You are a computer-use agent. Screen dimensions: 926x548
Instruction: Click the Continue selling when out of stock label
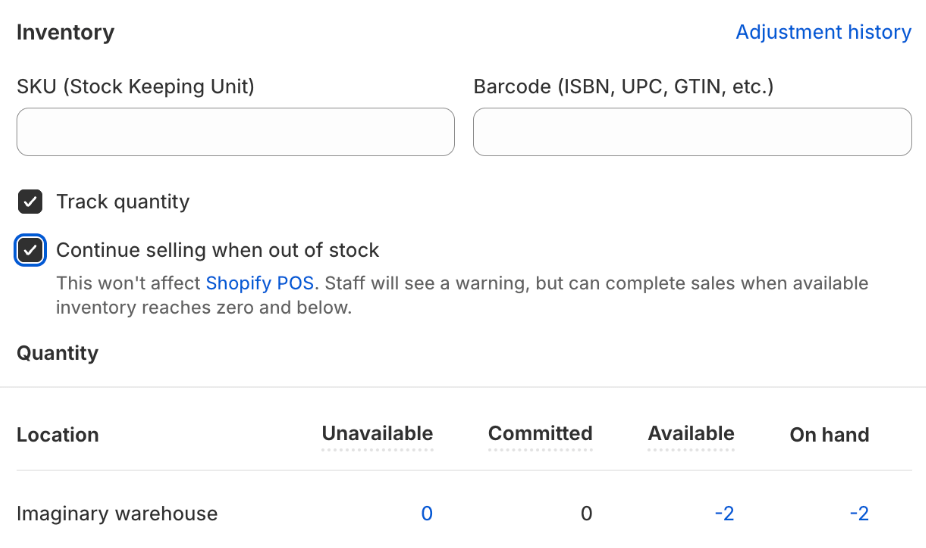[x=217, y=250]
